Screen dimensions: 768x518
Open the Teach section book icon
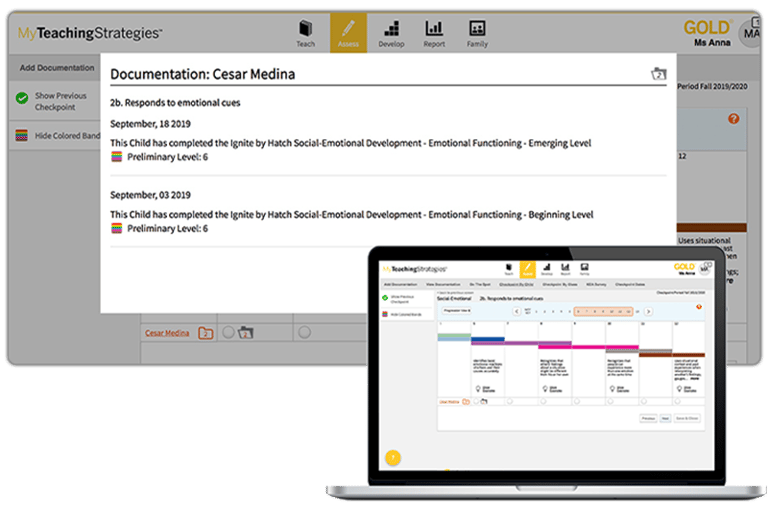pyautogui.click(x=305, y=32)
